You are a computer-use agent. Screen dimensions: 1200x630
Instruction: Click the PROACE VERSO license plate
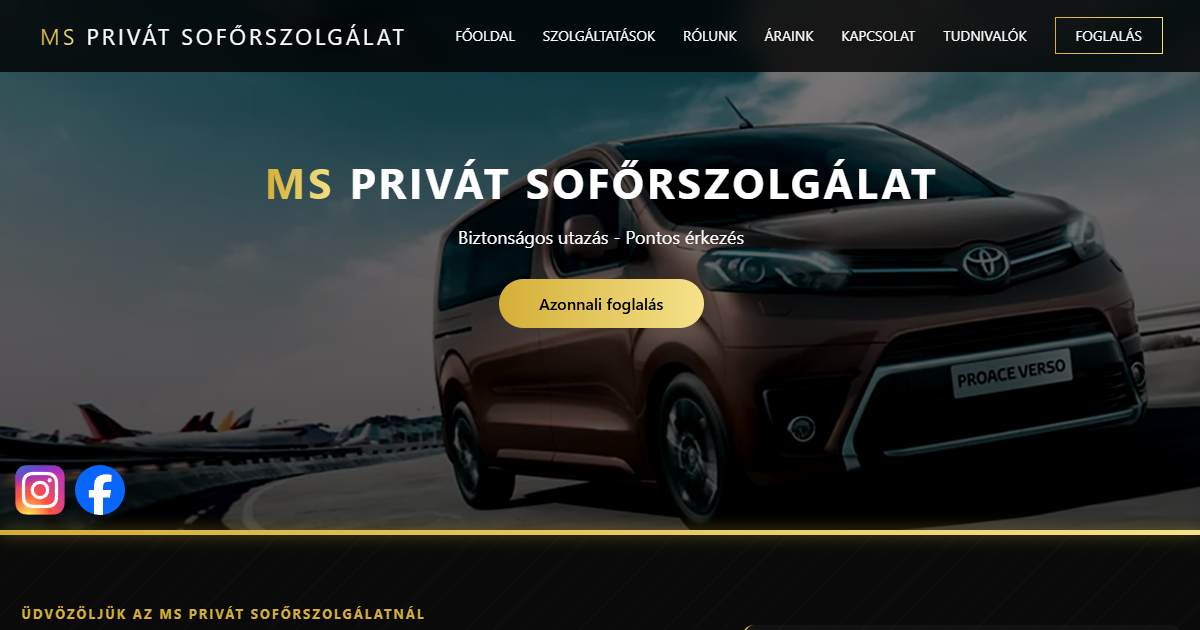click(1011, 373)
